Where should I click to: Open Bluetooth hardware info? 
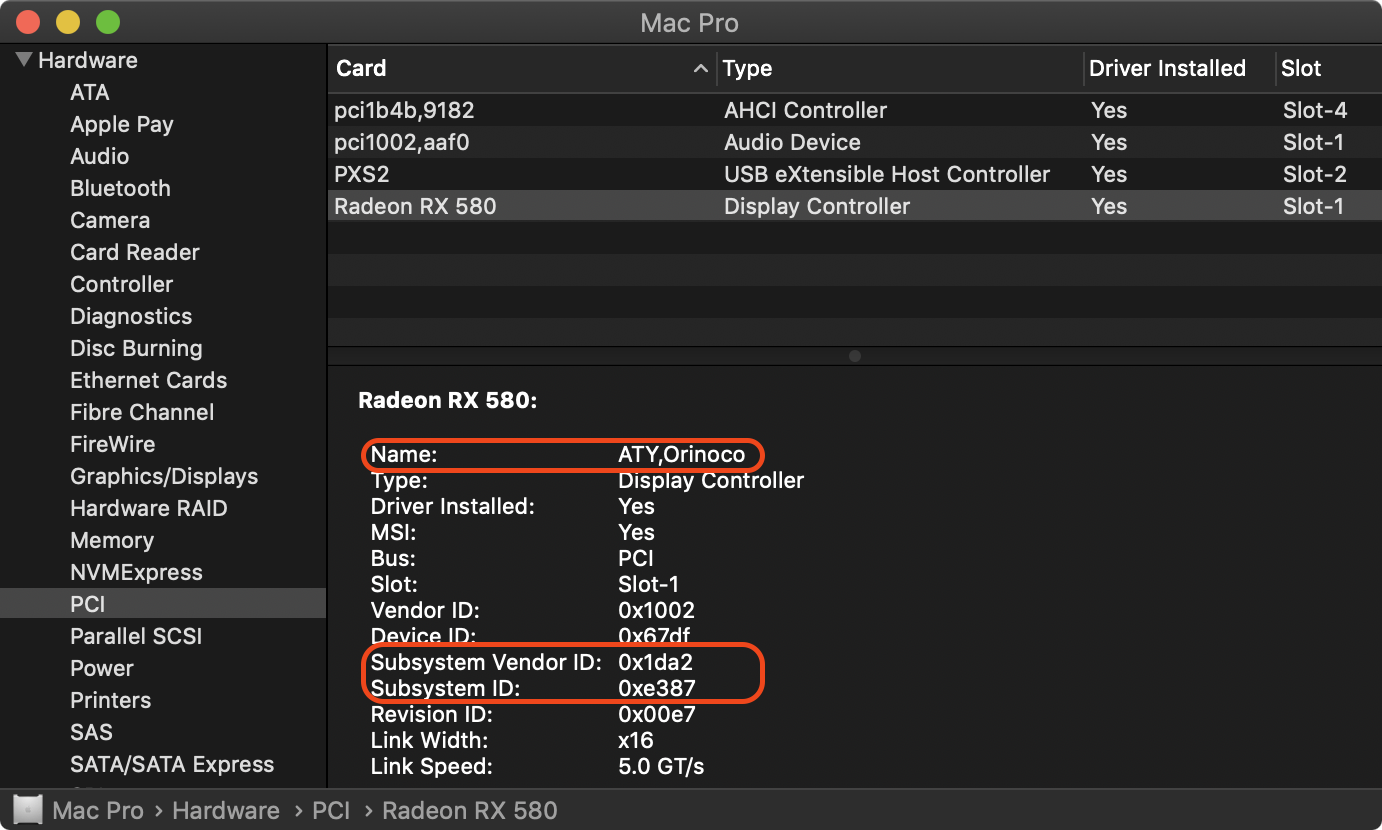120,188
